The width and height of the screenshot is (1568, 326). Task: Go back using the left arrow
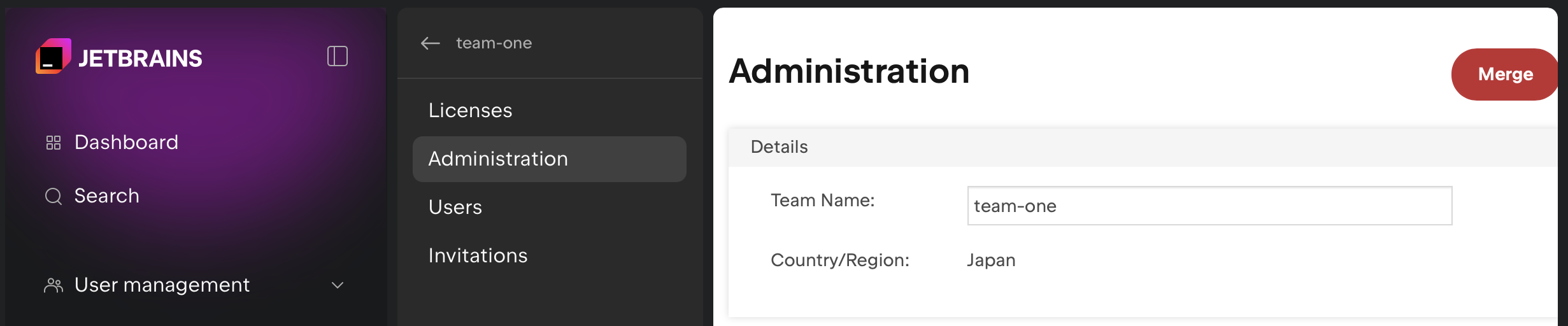[431, 43]
